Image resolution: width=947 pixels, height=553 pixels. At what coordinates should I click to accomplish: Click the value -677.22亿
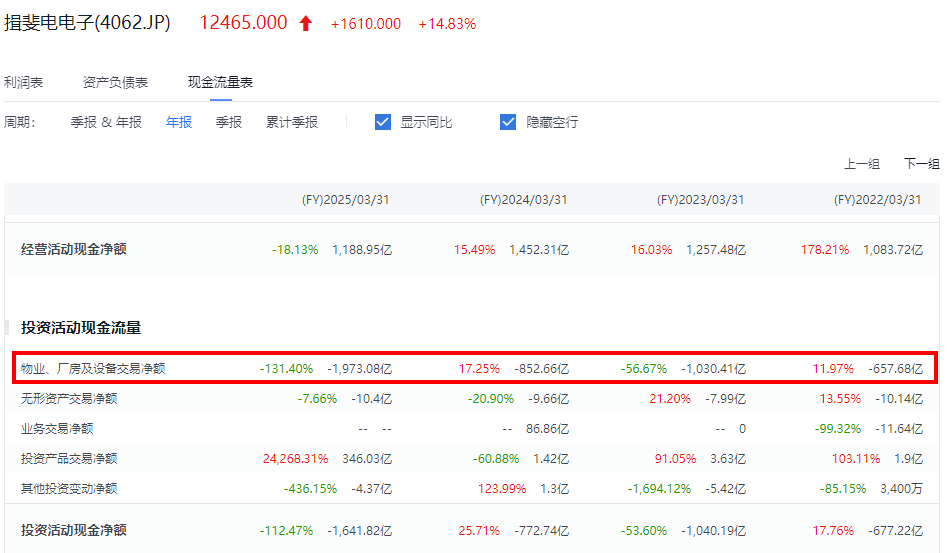pyautogui.click(x=896, y=531)
